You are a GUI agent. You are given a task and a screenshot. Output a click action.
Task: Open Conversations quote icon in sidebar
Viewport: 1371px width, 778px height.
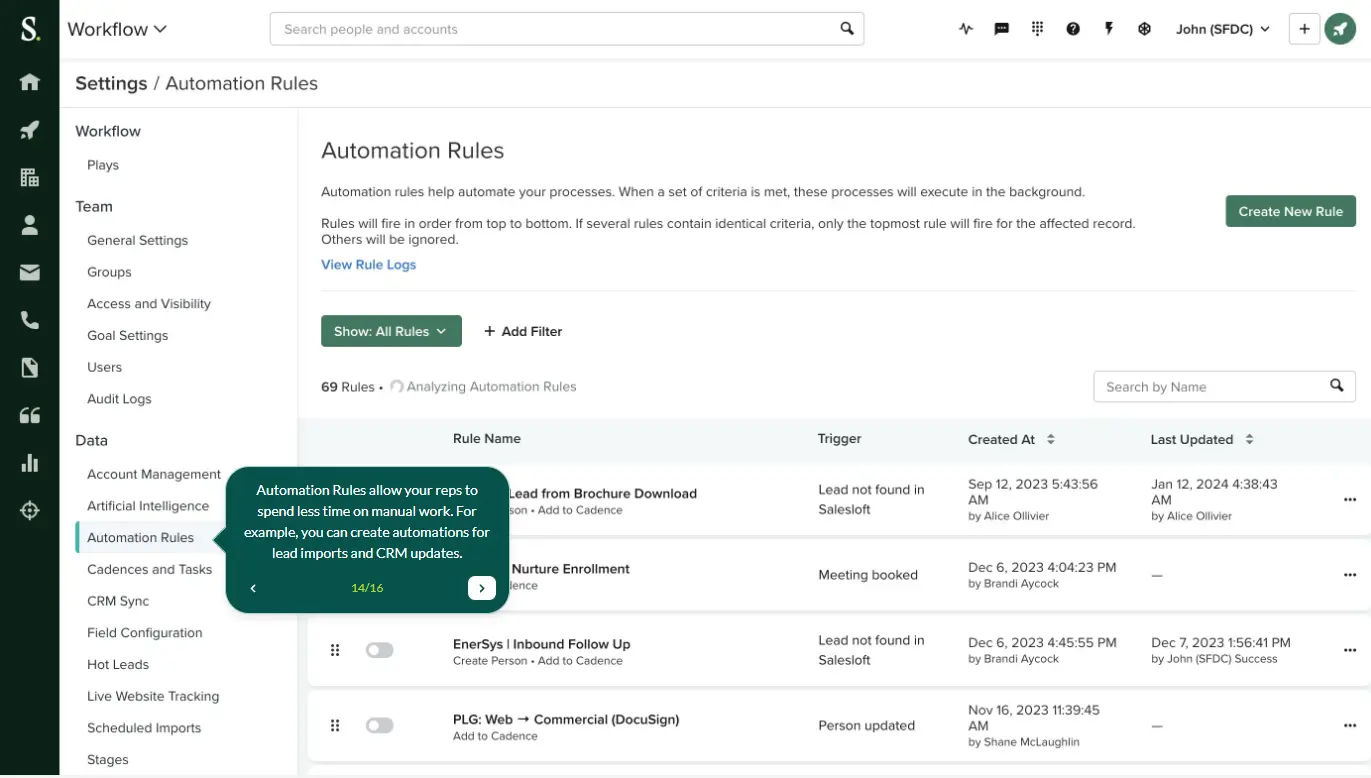click(x=30, y=415)
